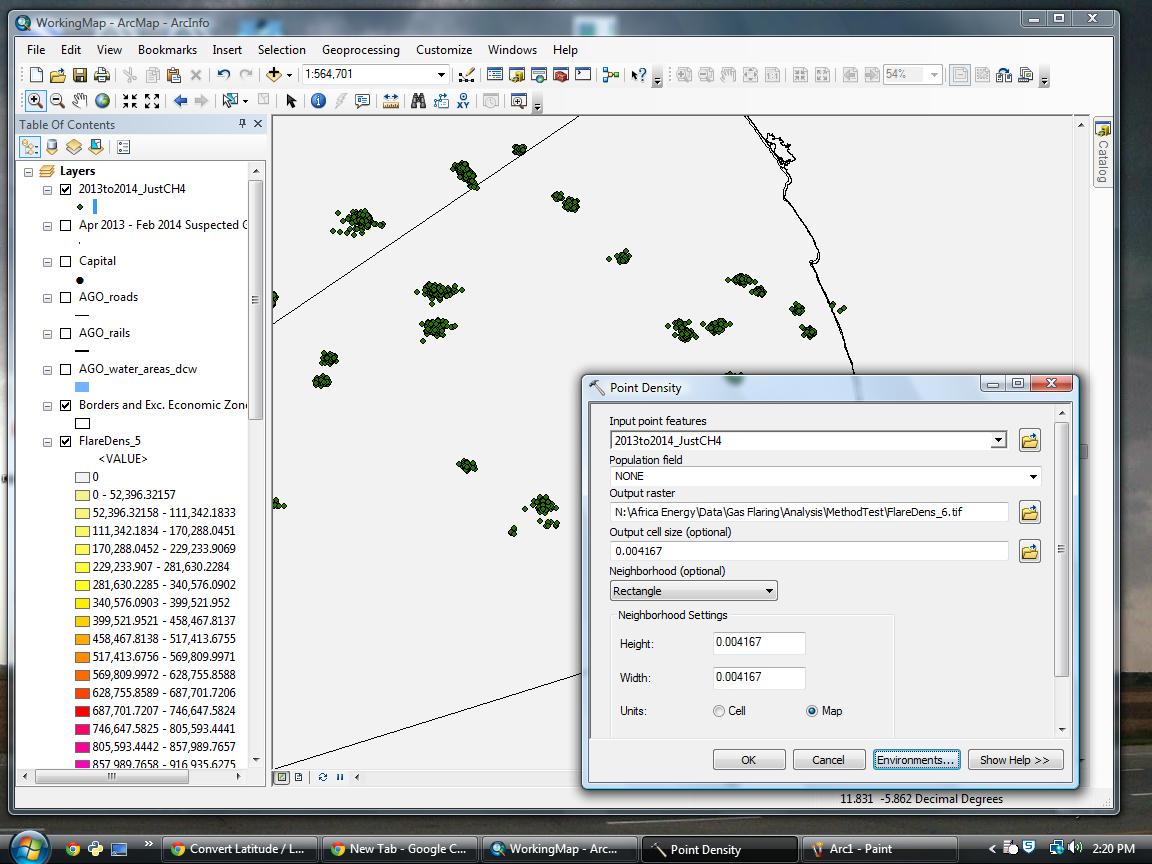This screenshot has height=864, width=1152.
Task: Uncheck the FlareDens_5 layer
Action: (x=66, y=441)
